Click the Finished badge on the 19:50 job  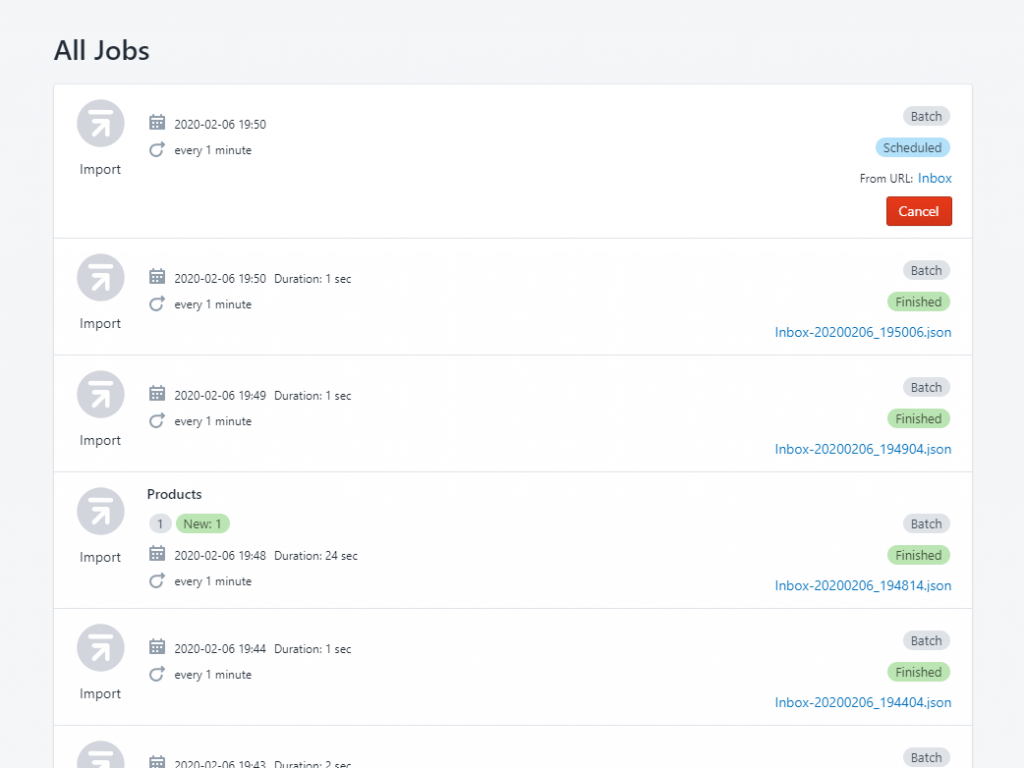click(x=918, y=301)
